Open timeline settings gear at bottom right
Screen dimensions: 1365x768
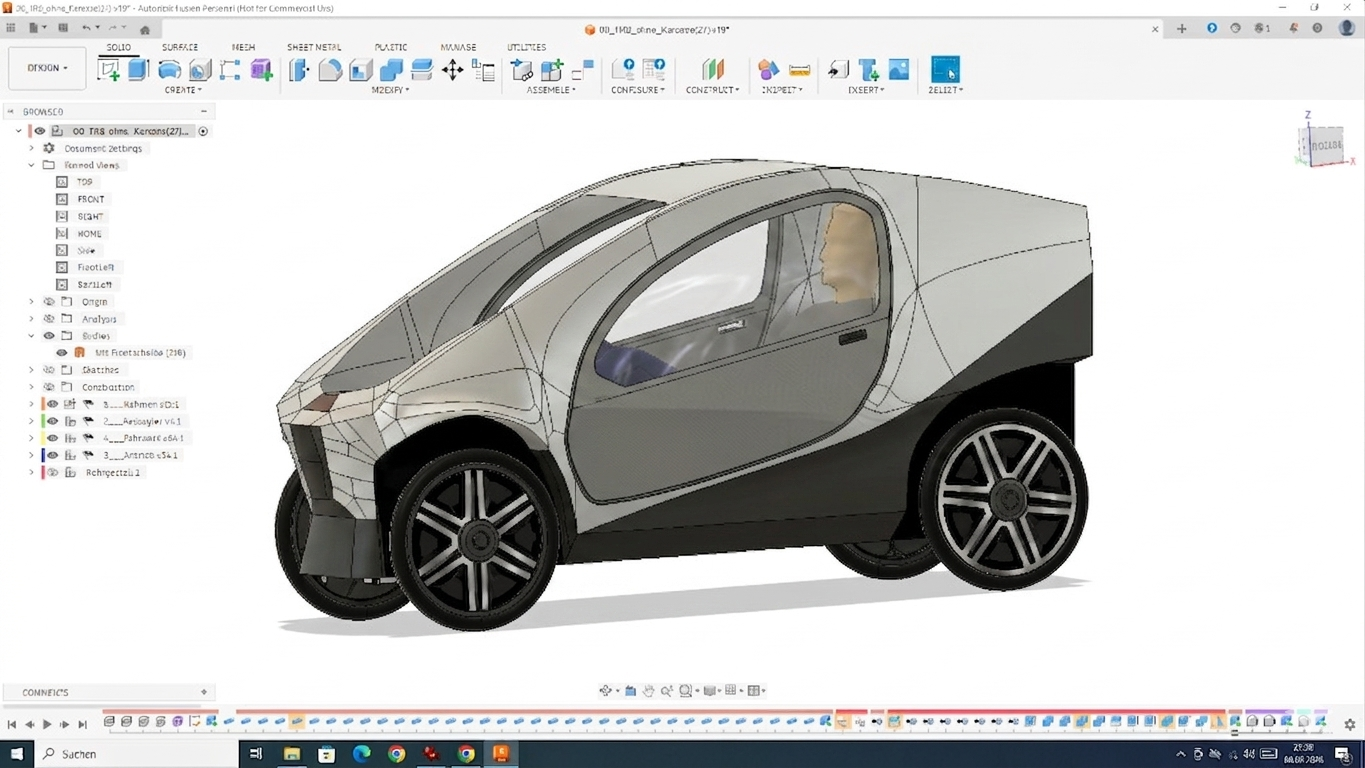click(1349, 724)
